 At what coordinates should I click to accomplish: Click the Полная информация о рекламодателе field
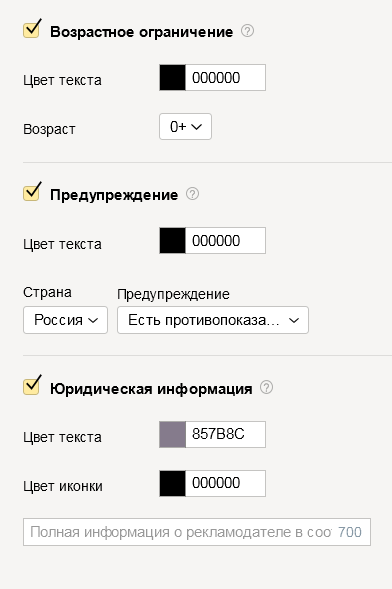197,532
